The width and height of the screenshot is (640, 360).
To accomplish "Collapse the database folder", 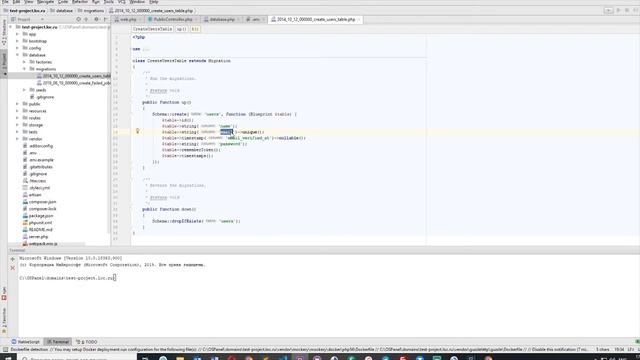I will 18,55.
